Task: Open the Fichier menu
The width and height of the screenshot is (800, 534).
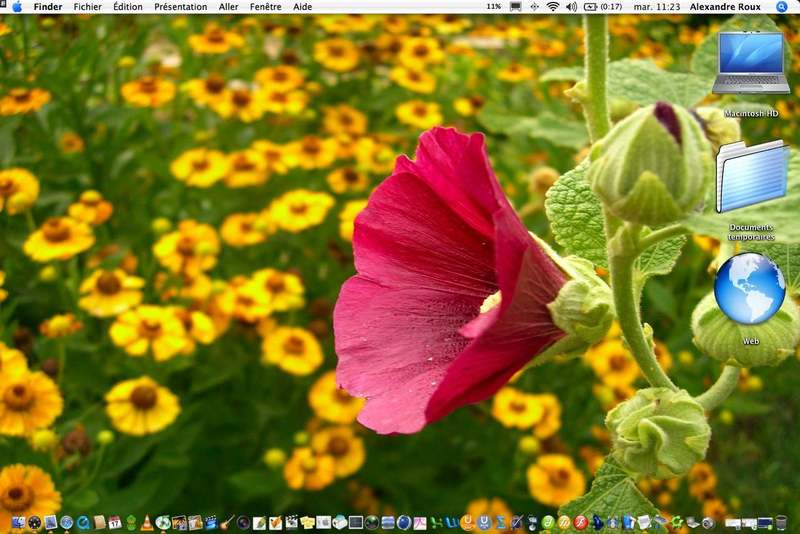Action: tap(87, 7)
